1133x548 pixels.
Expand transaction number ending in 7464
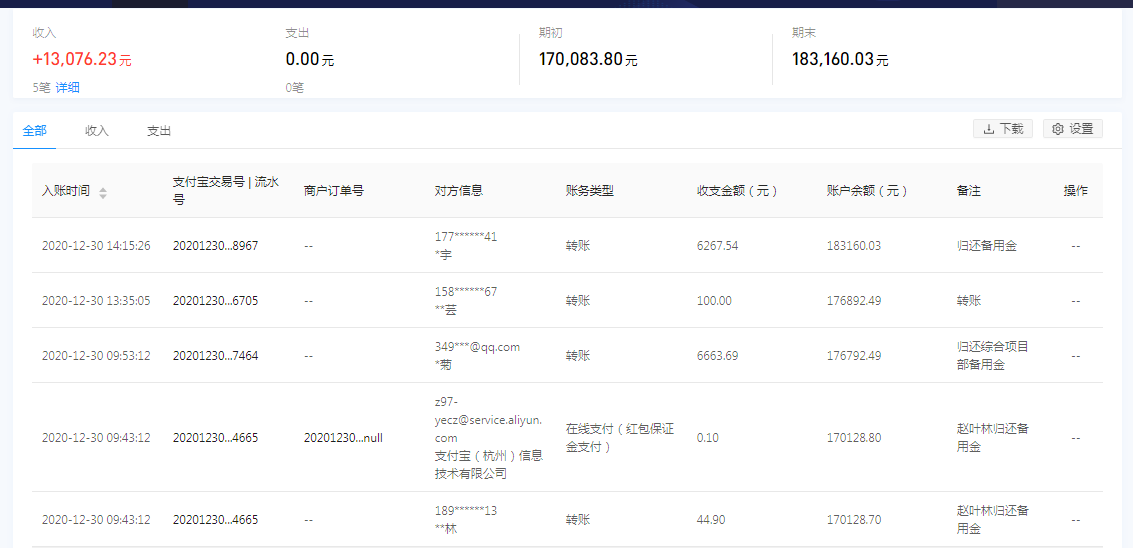pos(215,356)
